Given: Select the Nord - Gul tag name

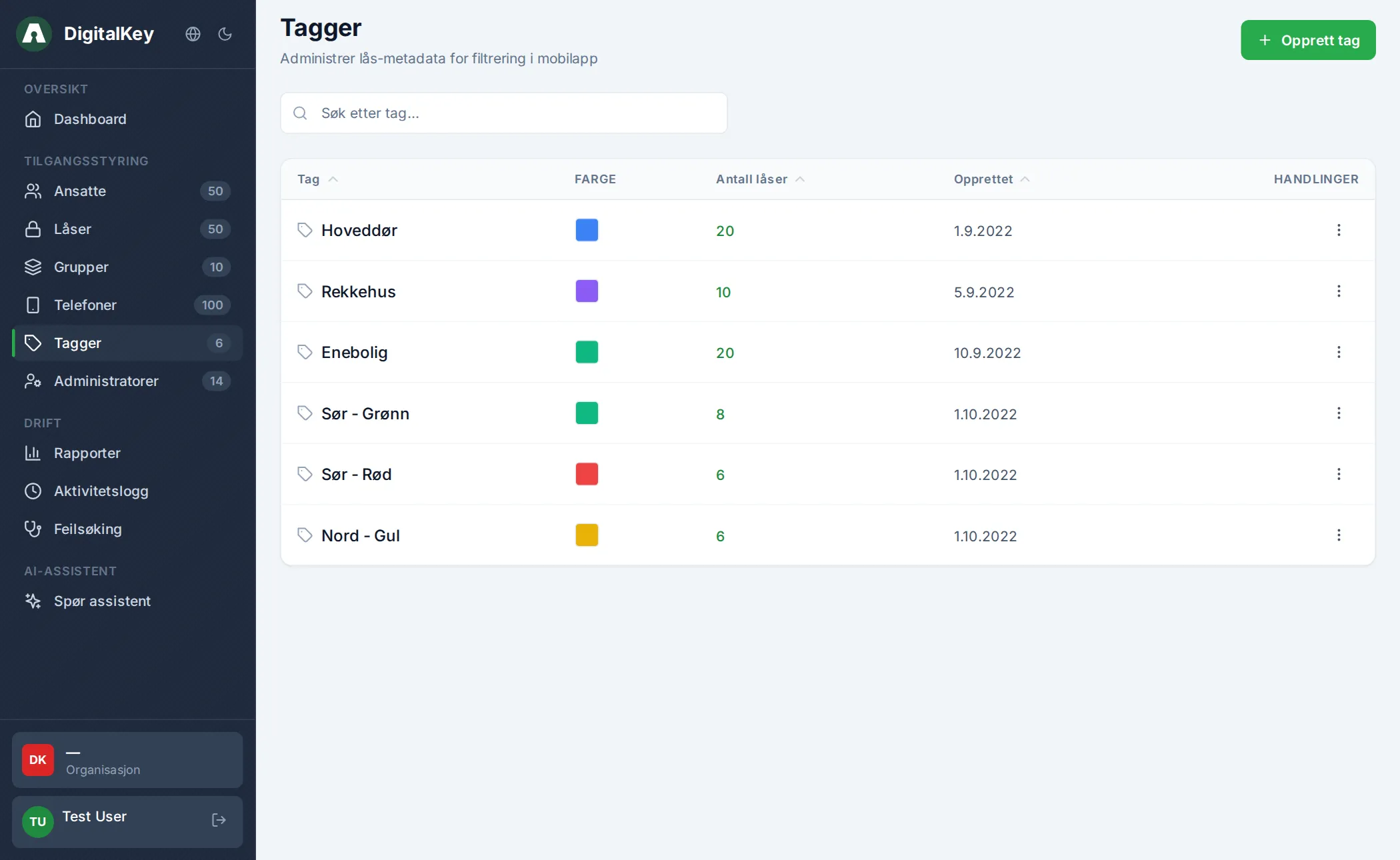Looking at the screenshot, I should tap(361, 536).
